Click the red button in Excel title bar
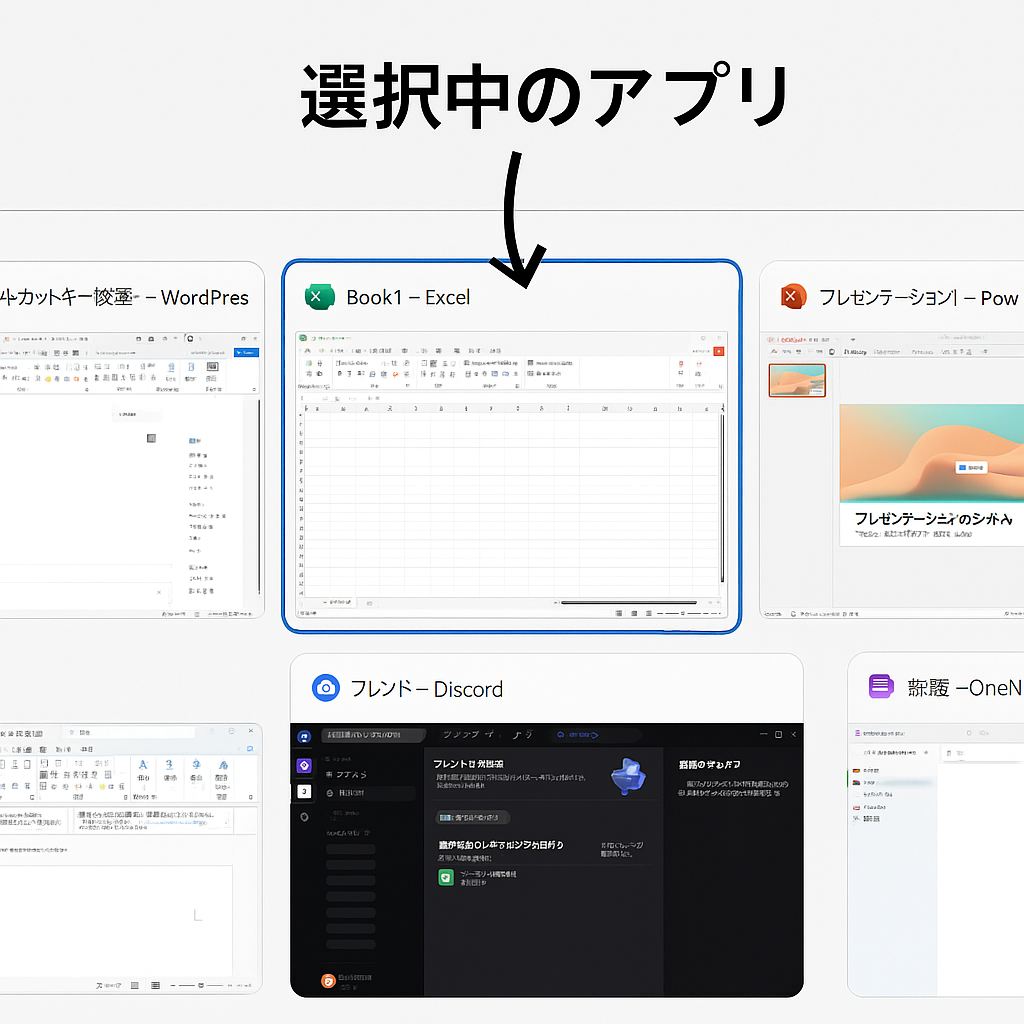Viewport: 1024px width, 1024px height. (718, 351)
